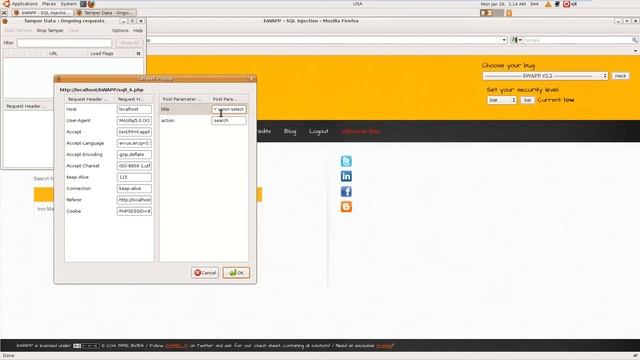Click the title post parameter value field
The height and width of the screenshot is (360, 640).
pos(229,109)
